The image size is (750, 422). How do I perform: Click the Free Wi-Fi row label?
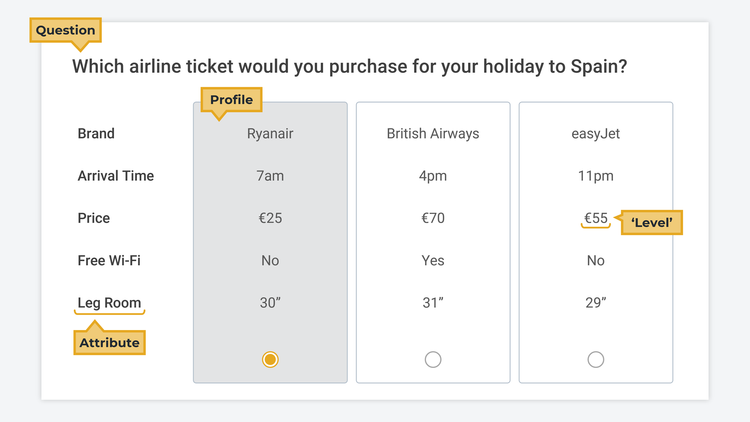pos(109,261)
